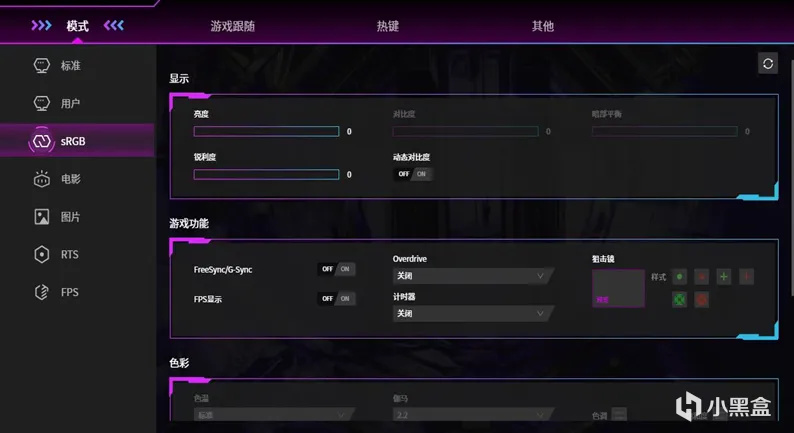Switch to the 游戏跟随 tab

pos(232,26)
